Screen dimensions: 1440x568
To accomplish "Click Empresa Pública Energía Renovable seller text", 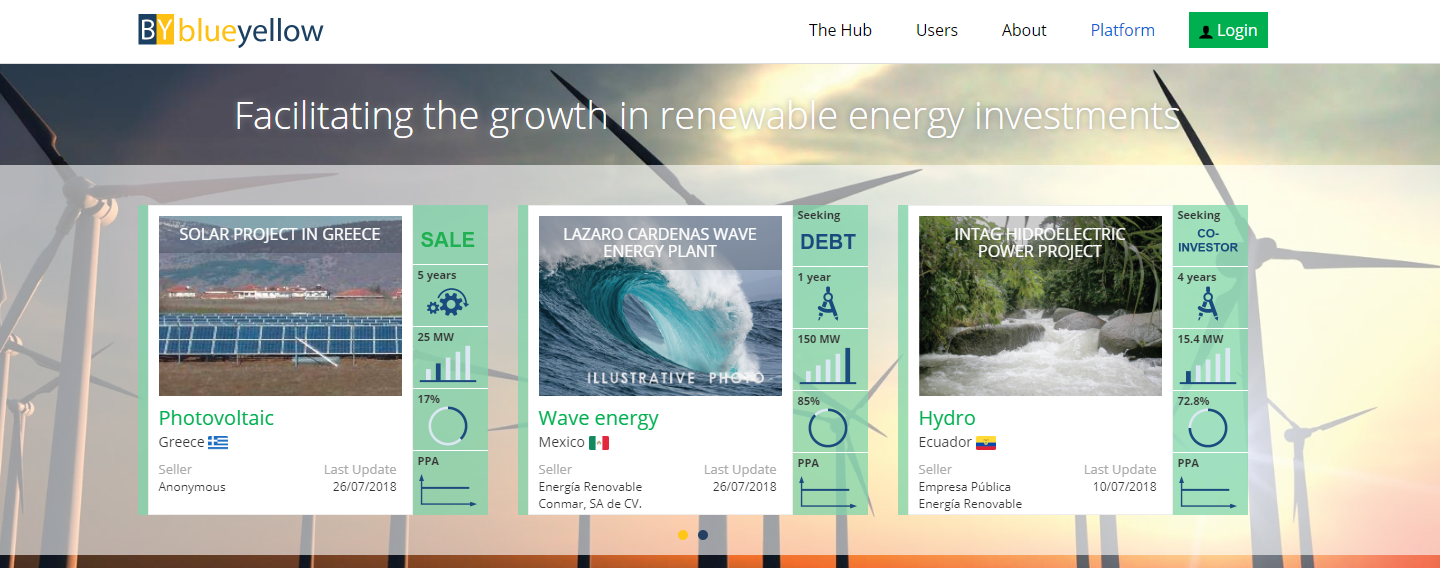I will point(971,495).
